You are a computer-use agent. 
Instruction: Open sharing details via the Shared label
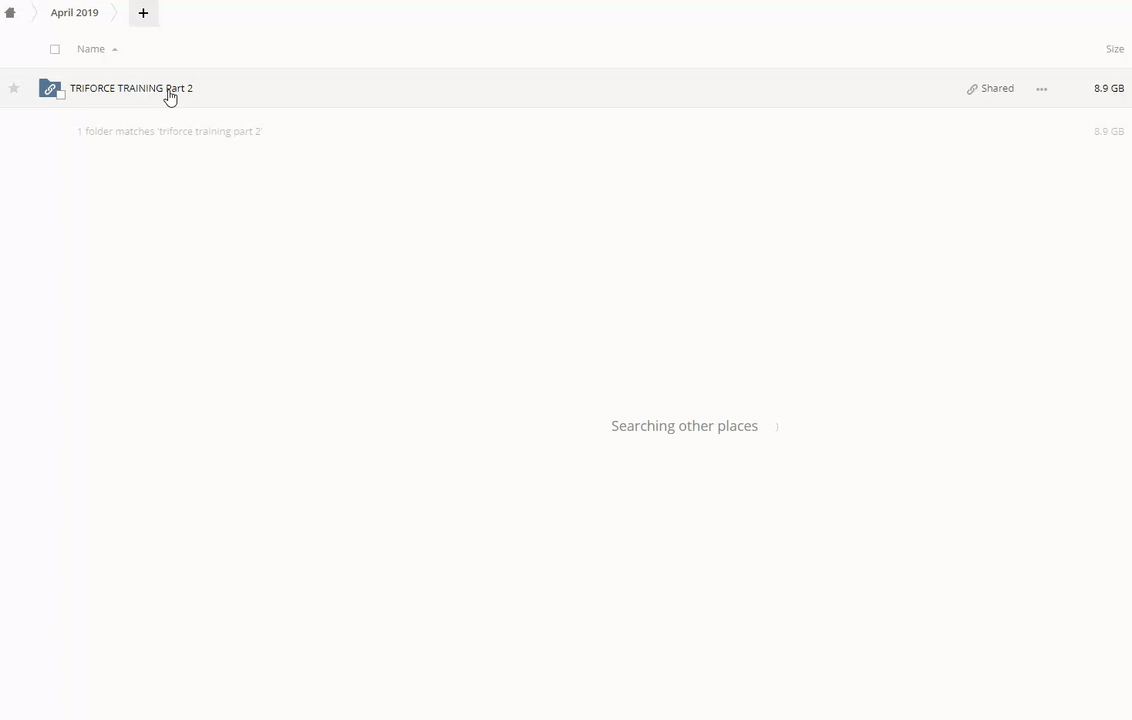[x=997, y=88]
